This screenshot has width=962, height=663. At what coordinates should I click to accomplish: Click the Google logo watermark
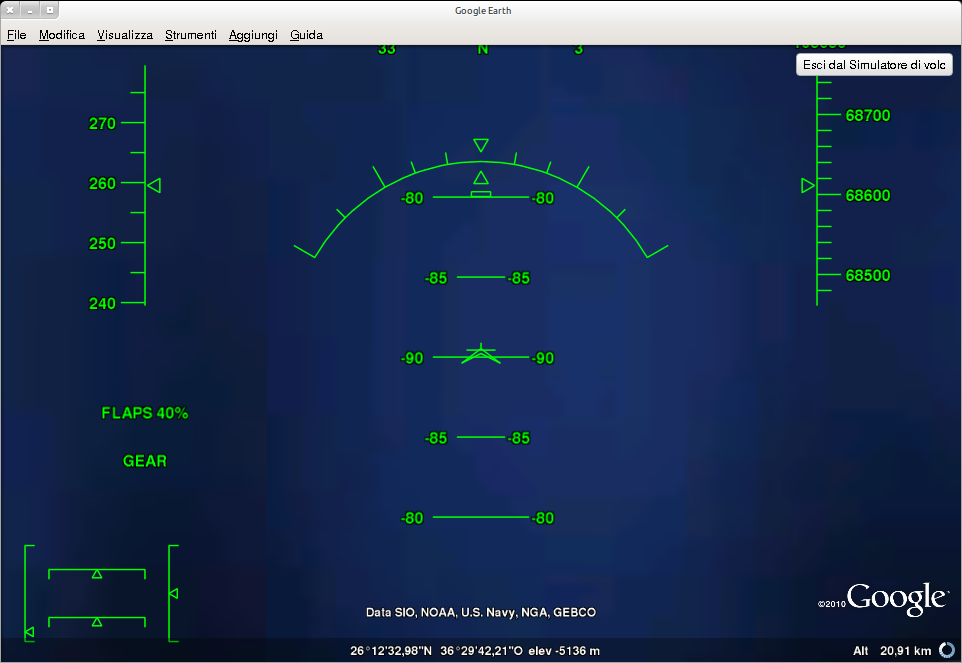896,598
